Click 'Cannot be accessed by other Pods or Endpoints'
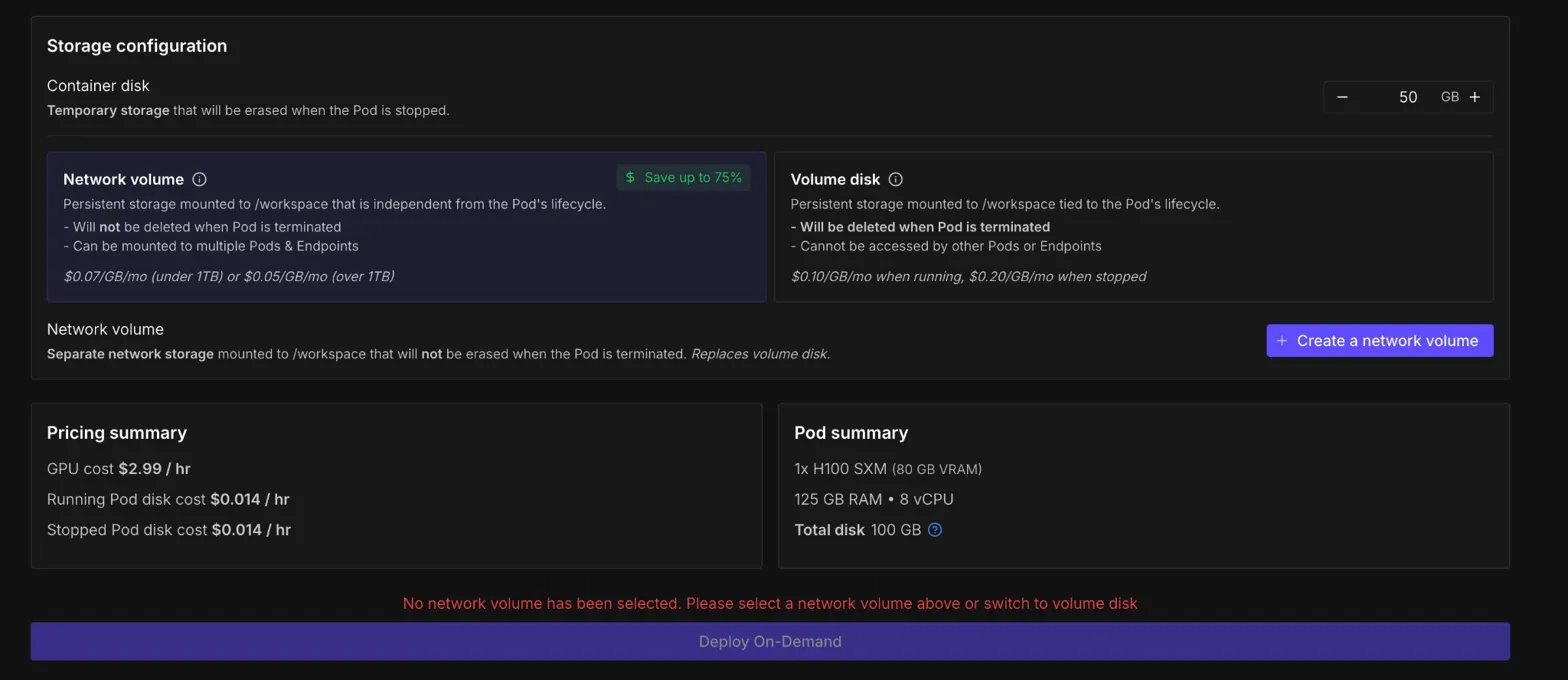 coord(946,246)
